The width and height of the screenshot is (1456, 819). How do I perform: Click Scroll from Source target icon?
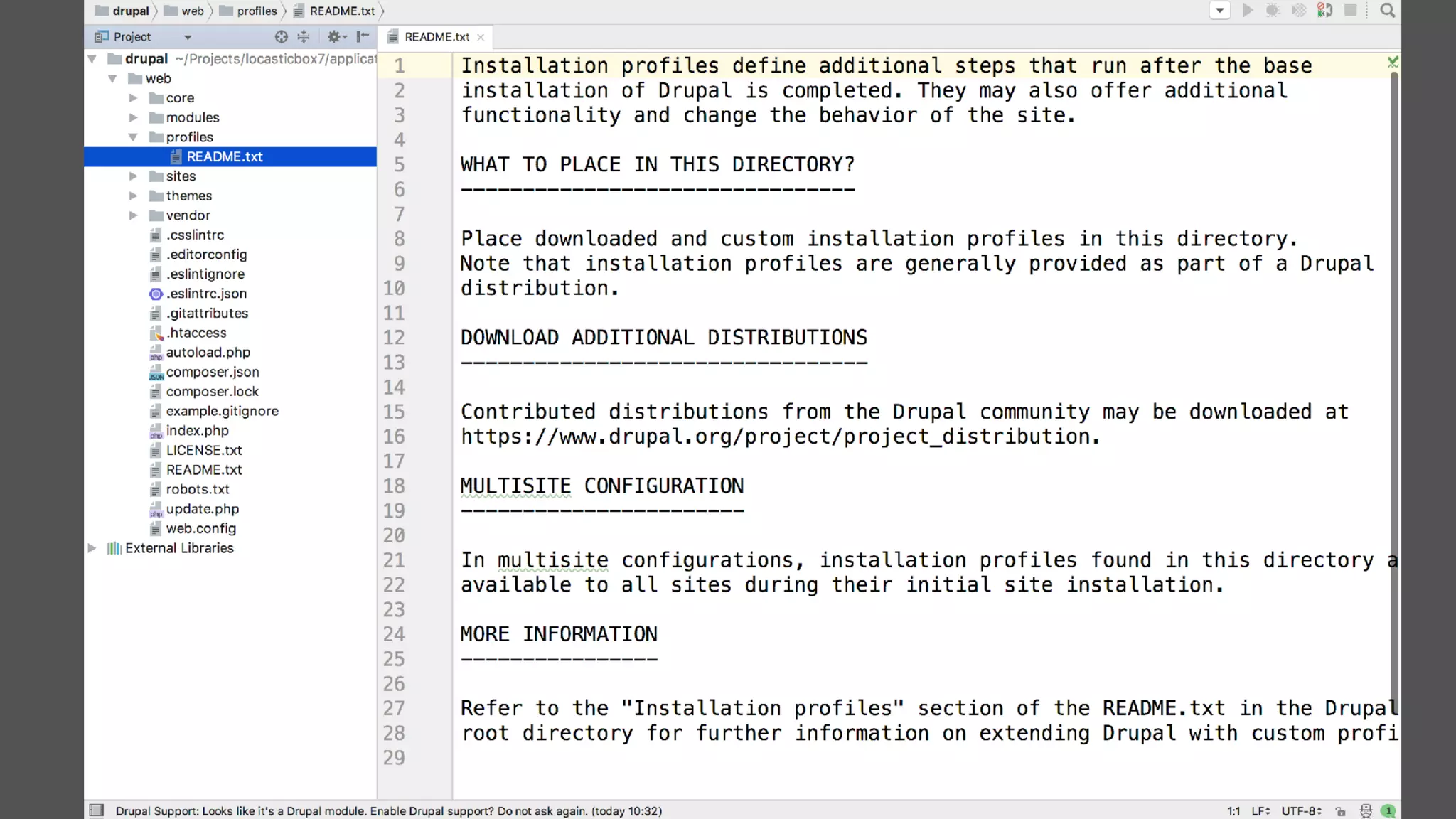(282, 37)
